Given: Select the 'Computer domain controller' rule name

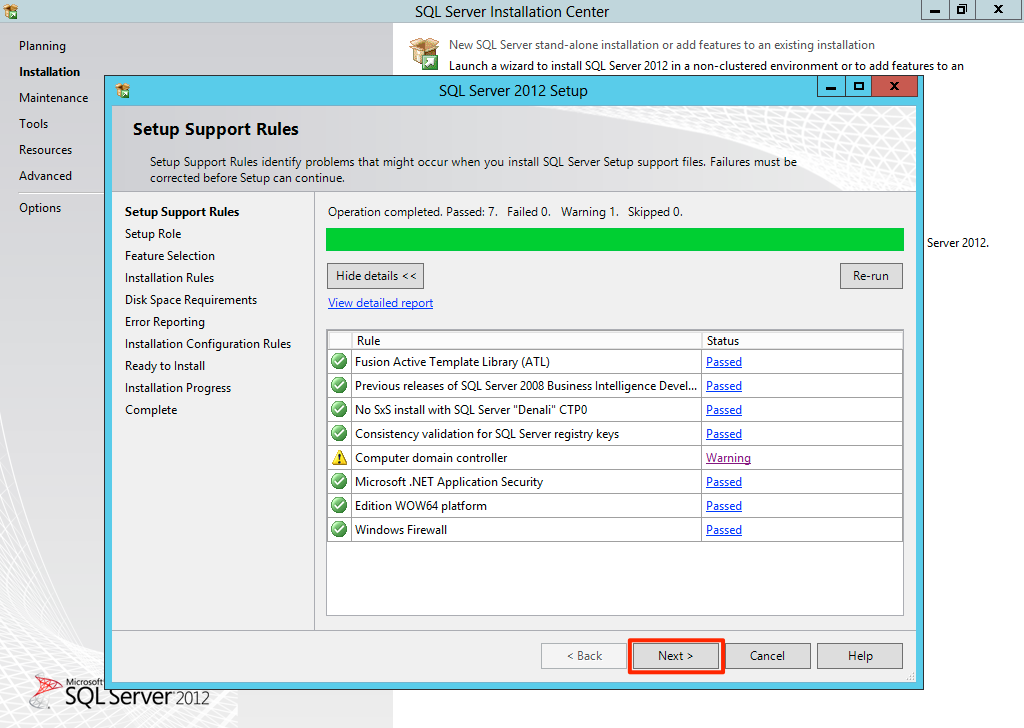Looking at the screenshot, I should [x=431, y=458].
